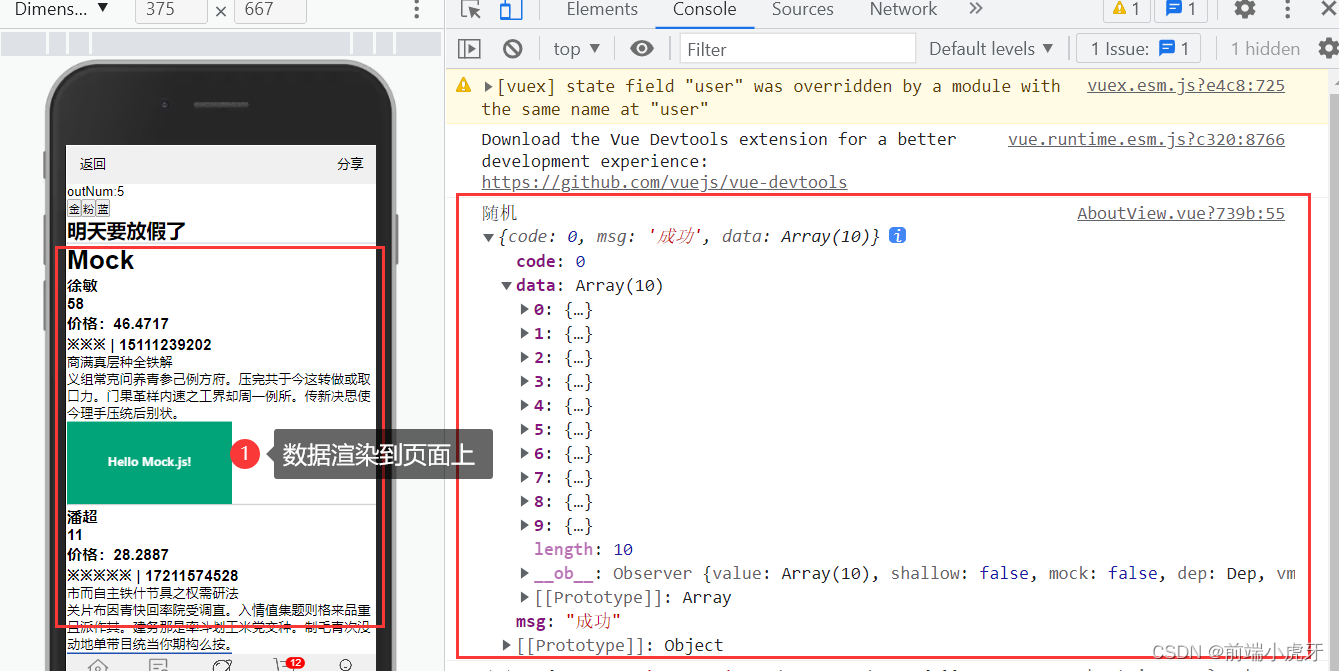Click the info badge beside the logged object

(x=897, y=236)
